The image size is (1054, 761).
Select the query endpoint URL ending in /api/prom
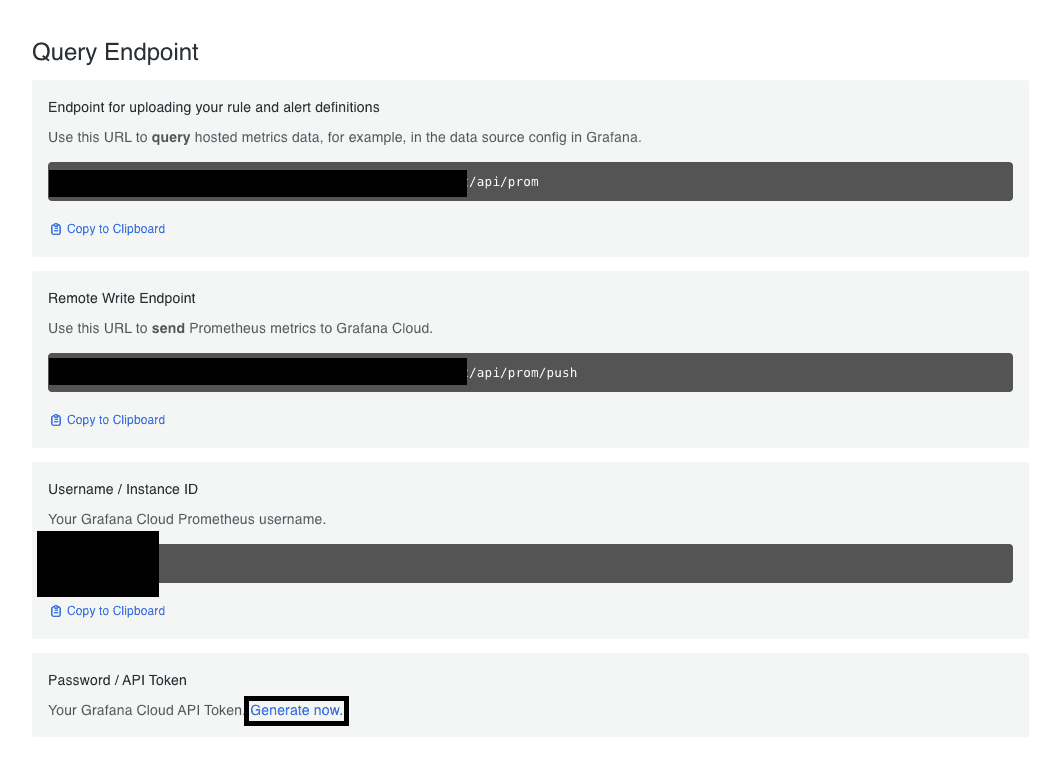click(x=530, y=181)
